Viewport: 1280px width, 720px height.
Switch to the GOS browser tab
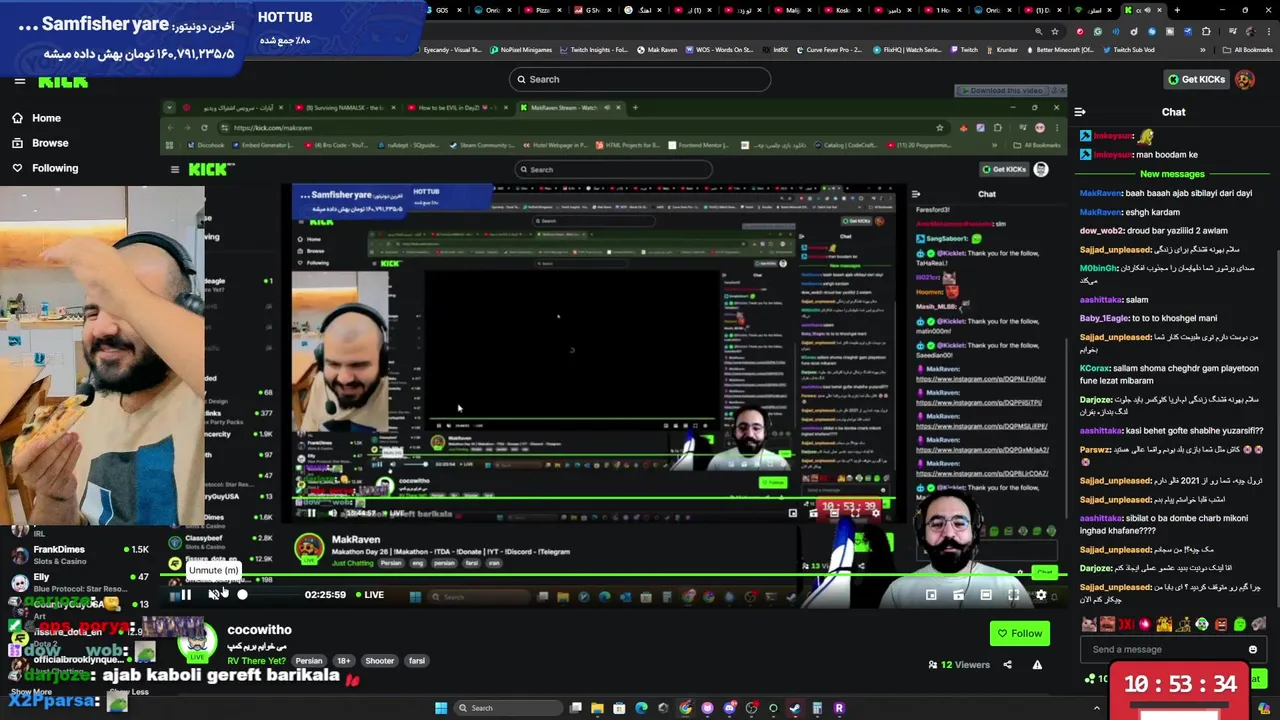pyautogui.click(x=440, y=10)
